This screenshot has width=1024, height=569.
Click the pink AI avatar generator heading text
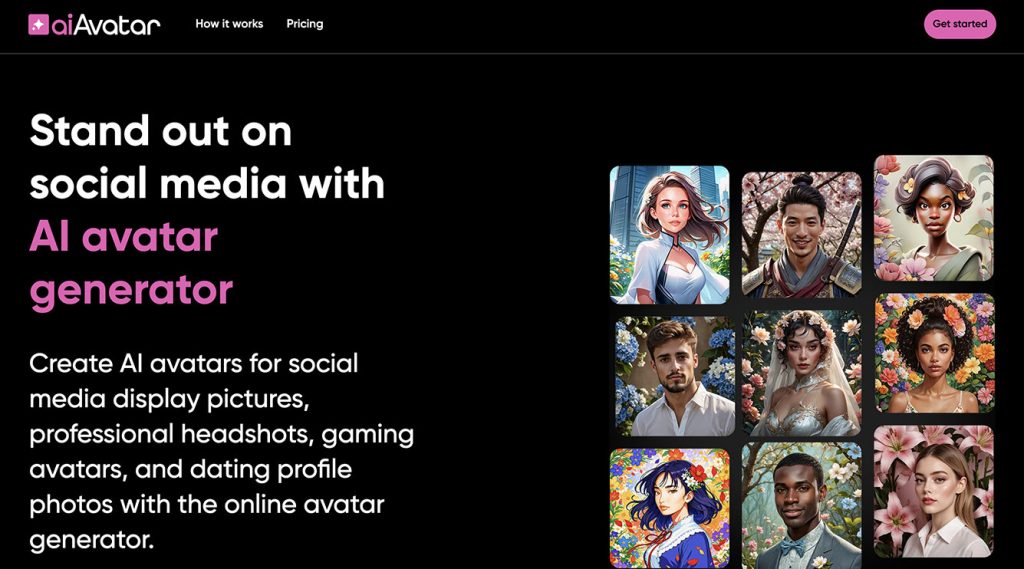coord(131,263)
